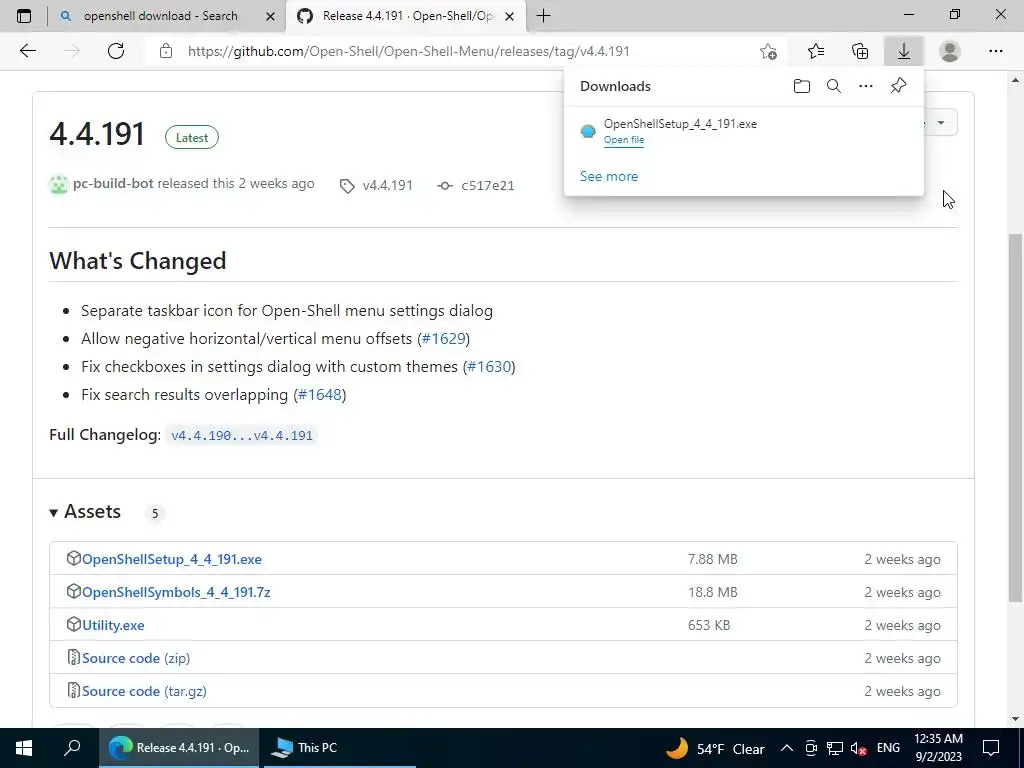This screenshot has width=1024, height=768.
Task: Close the openshell download search tab
Action: coord(270,16)
